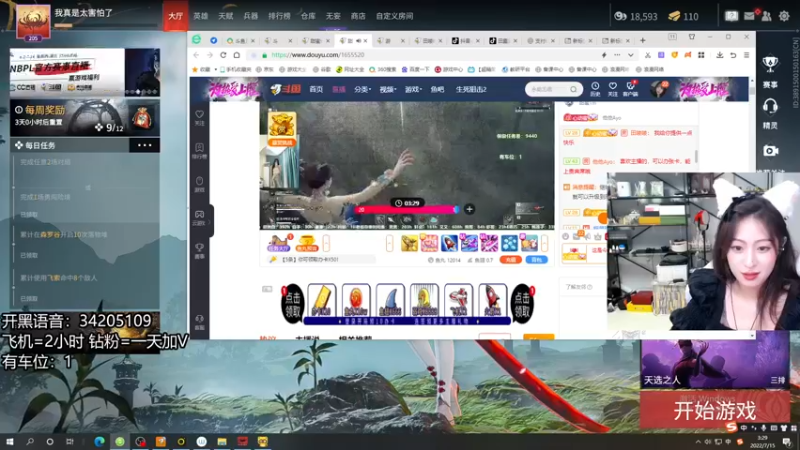
Task: Click the blue 背包 button
Action: (x=536, y=260)
